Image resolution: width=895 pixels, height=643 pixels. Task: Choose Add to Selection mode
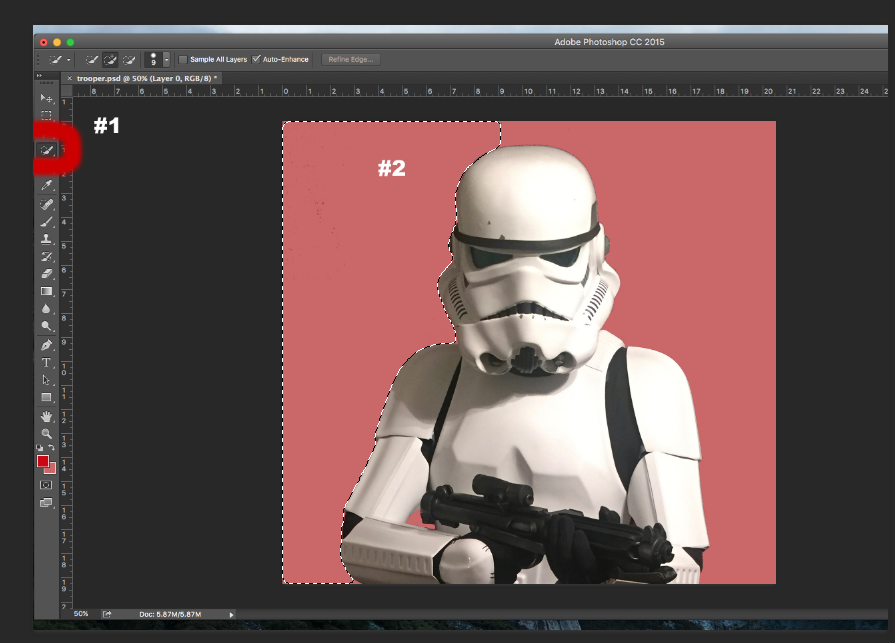tap(110, 59)
